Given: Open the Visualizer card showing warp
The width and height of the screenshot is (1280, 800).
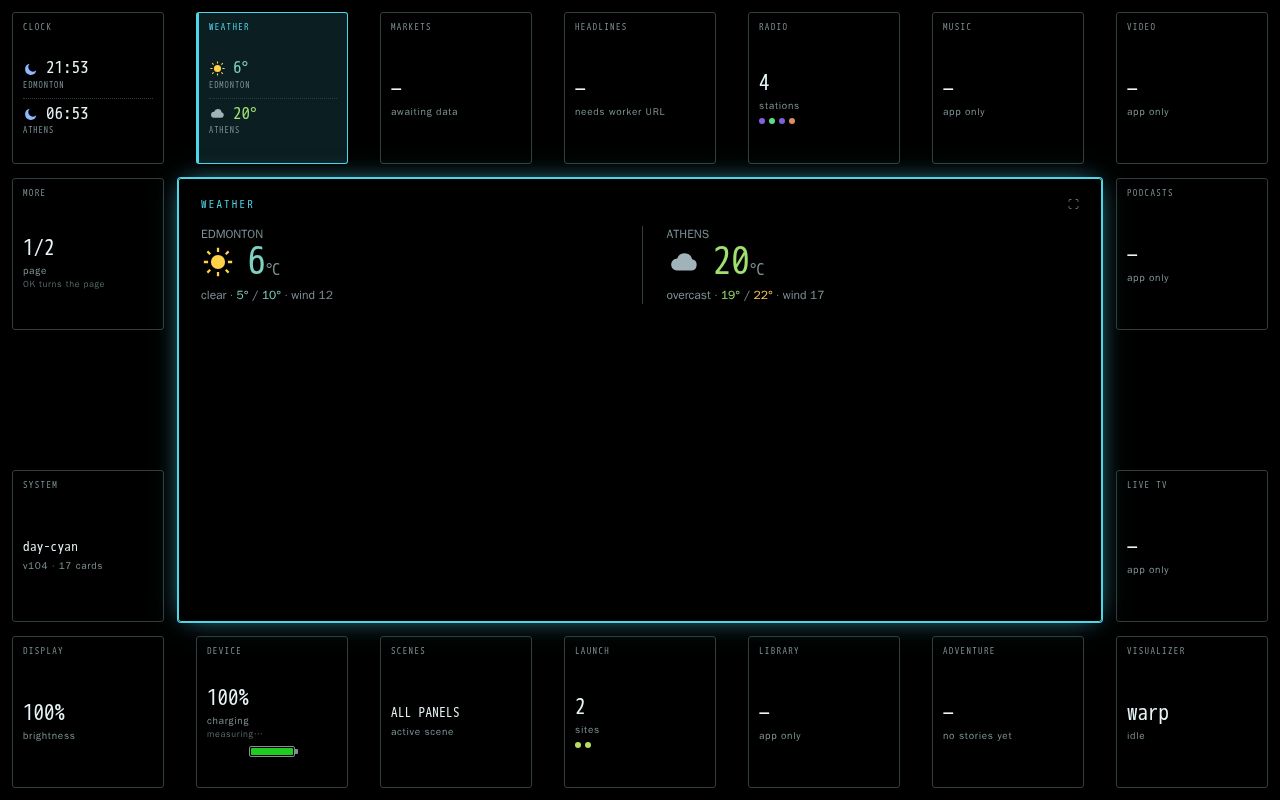Looking at the screenshot, I should point(1192,712).
